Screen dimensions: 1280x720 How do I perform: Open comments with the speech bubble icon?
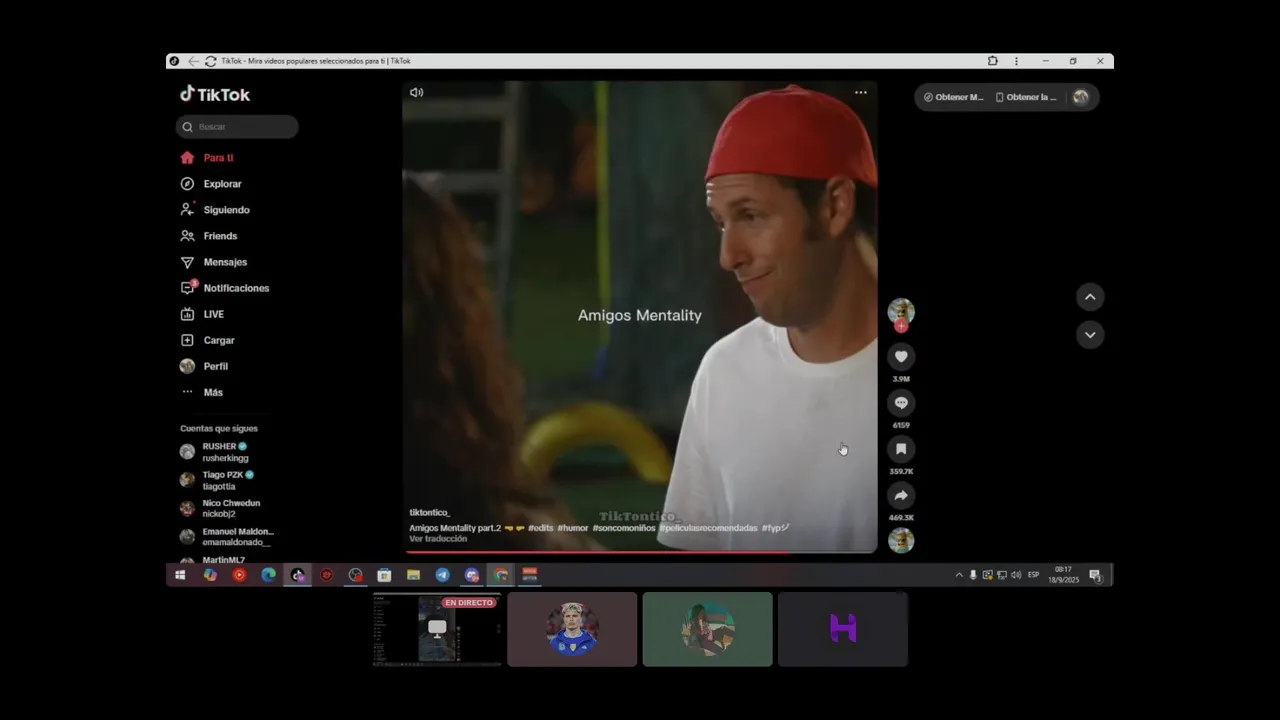[901, 403]
